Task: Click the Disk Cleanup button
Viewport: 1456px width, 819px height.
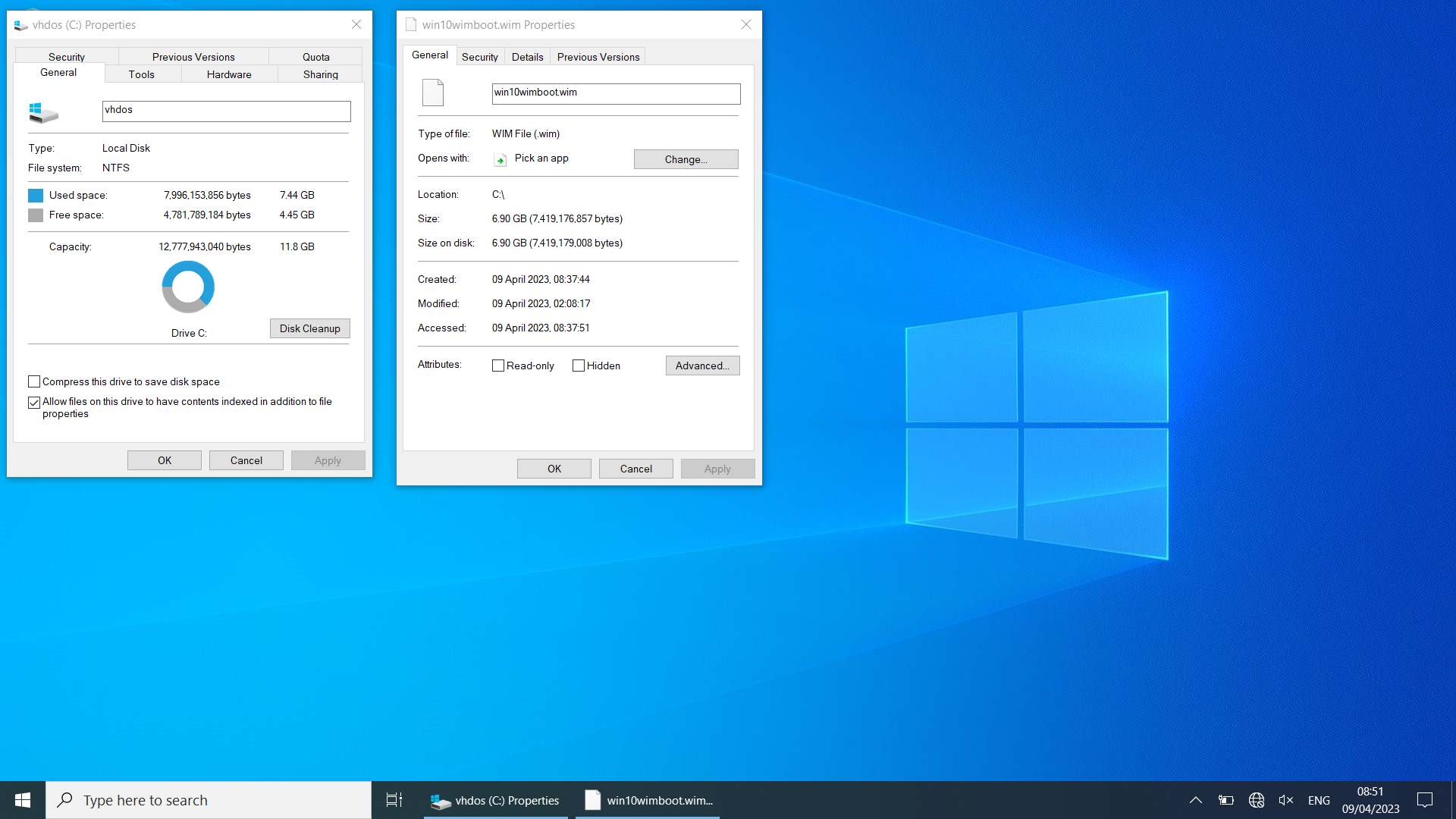Action: coord(310,328)
